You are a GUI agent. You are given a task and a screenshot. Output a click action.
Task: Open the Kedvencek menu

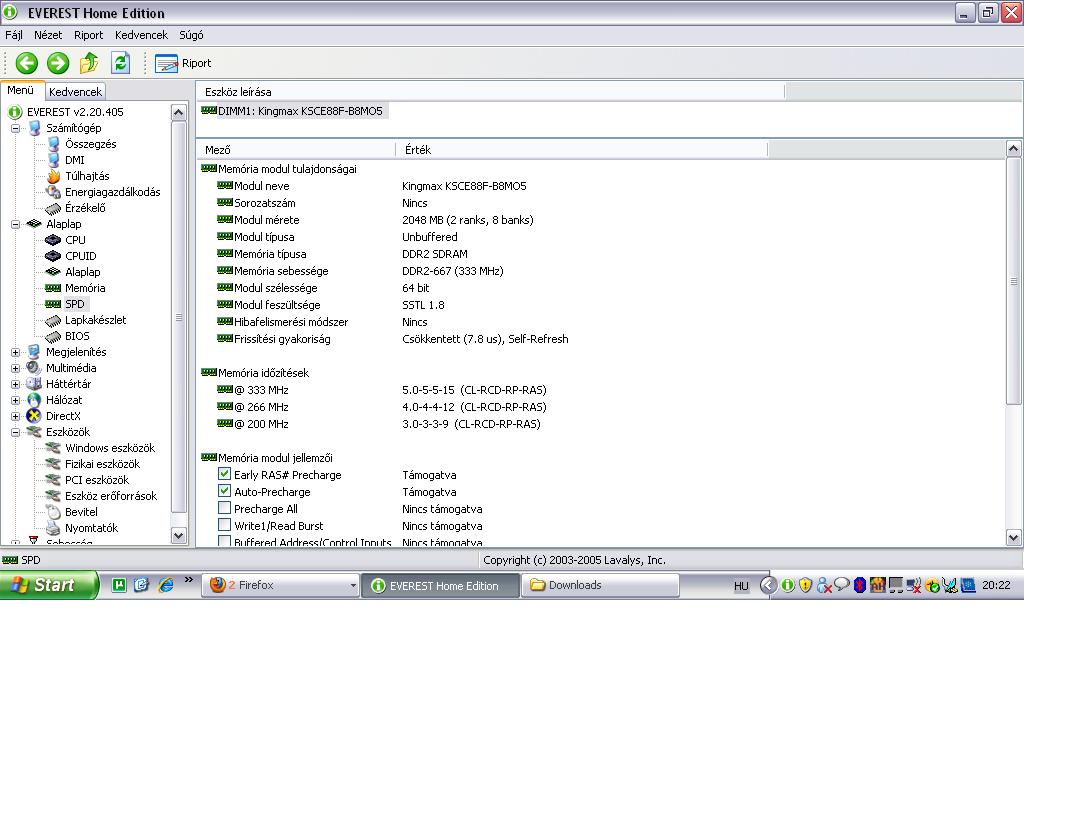(141, 35)
